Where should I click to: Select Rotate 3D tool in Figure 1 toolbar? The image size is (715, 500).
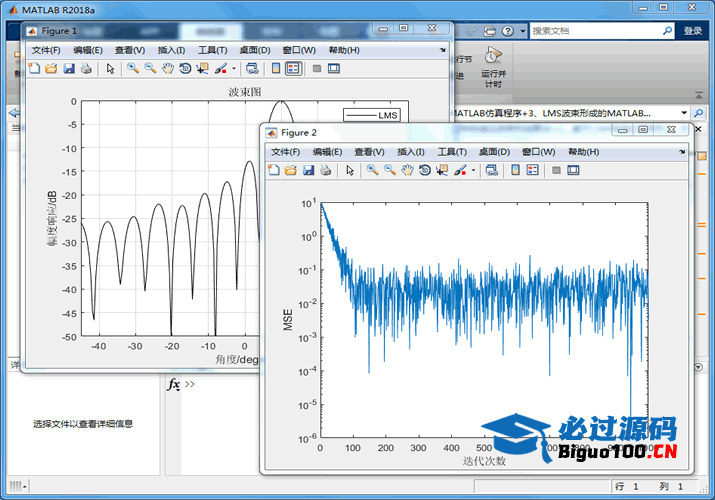coord(185,68)
